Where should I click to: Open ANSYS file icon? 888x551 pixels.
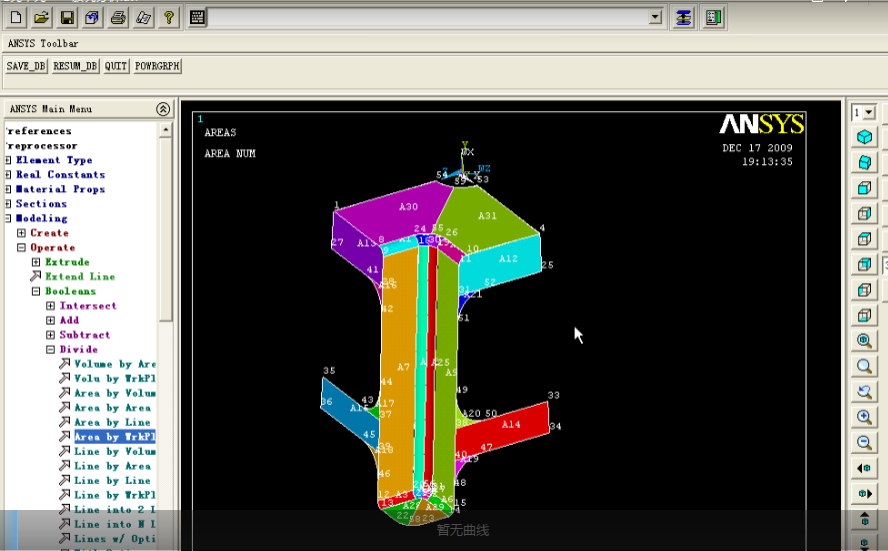(x=41, y=18)
